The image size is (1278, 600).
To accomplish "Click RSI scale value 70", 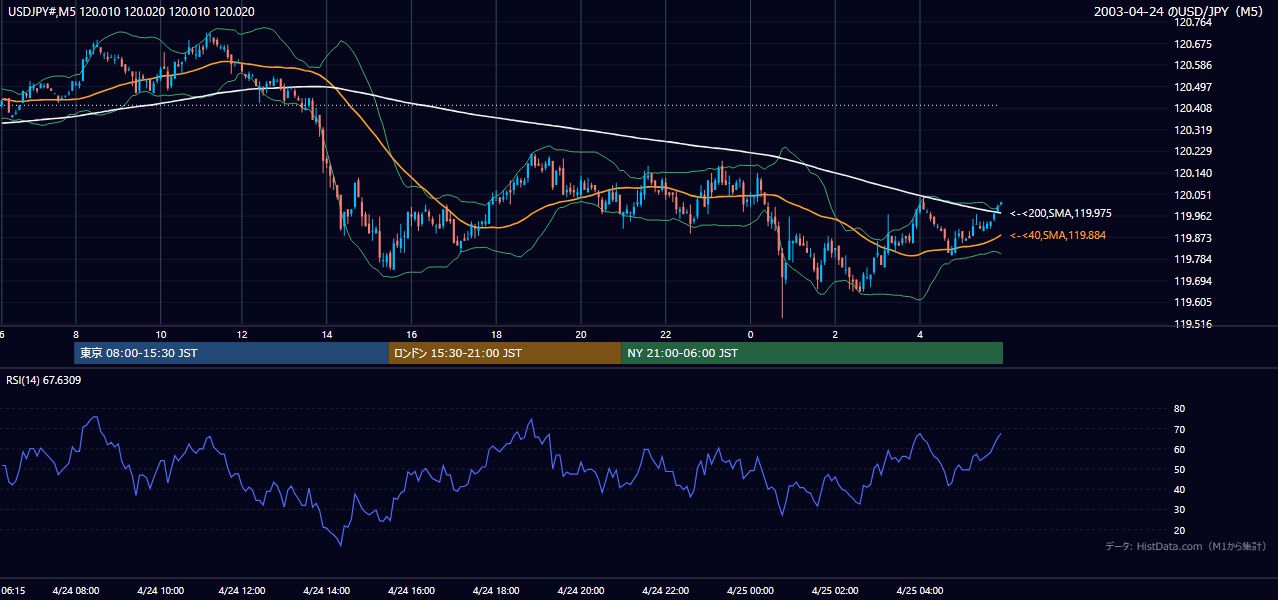I will (x=1179, y=429).
